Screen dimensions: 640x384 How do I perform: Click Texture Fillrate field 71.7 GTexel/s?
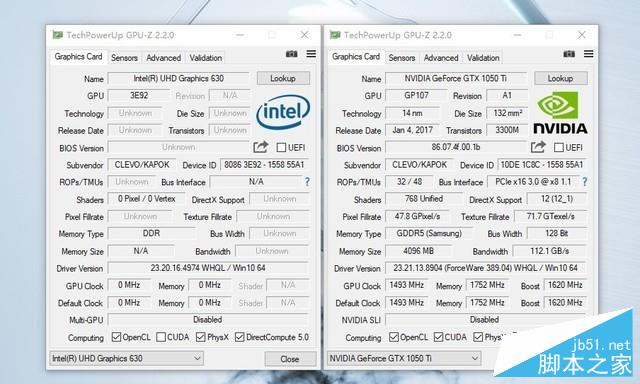point(551,216)
